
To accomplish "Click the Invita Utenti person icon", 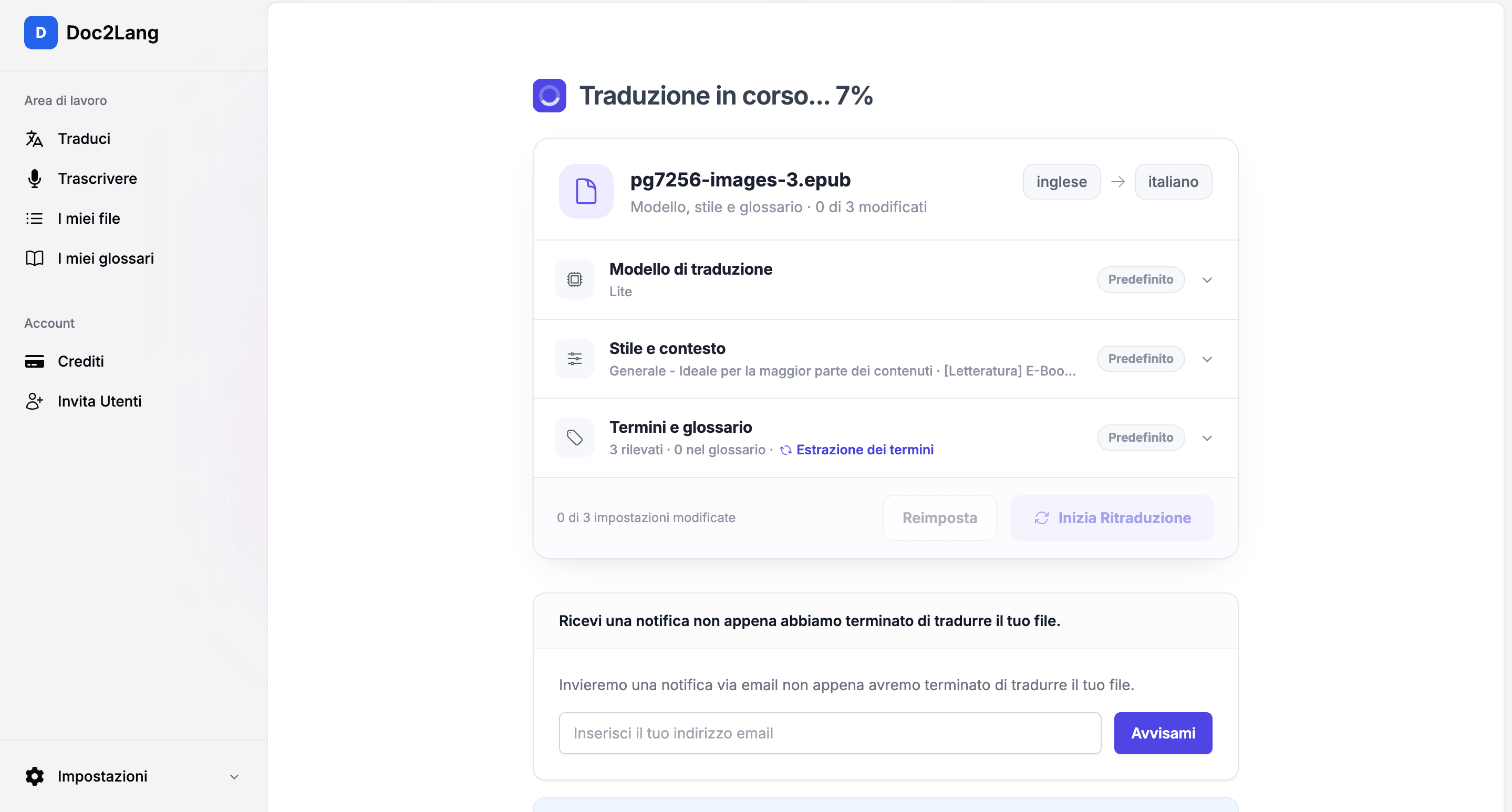I will click(35, 401).
